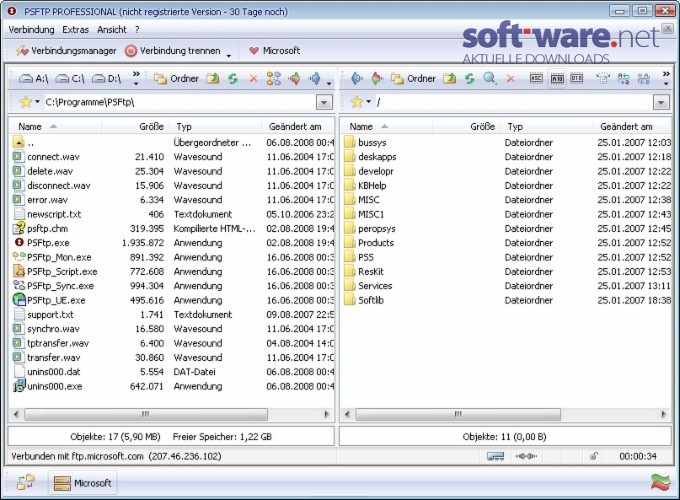Click the local pane horizontal scrollbar thumb
The height and width of the screenshot is (500, 680).
[146, 414]
